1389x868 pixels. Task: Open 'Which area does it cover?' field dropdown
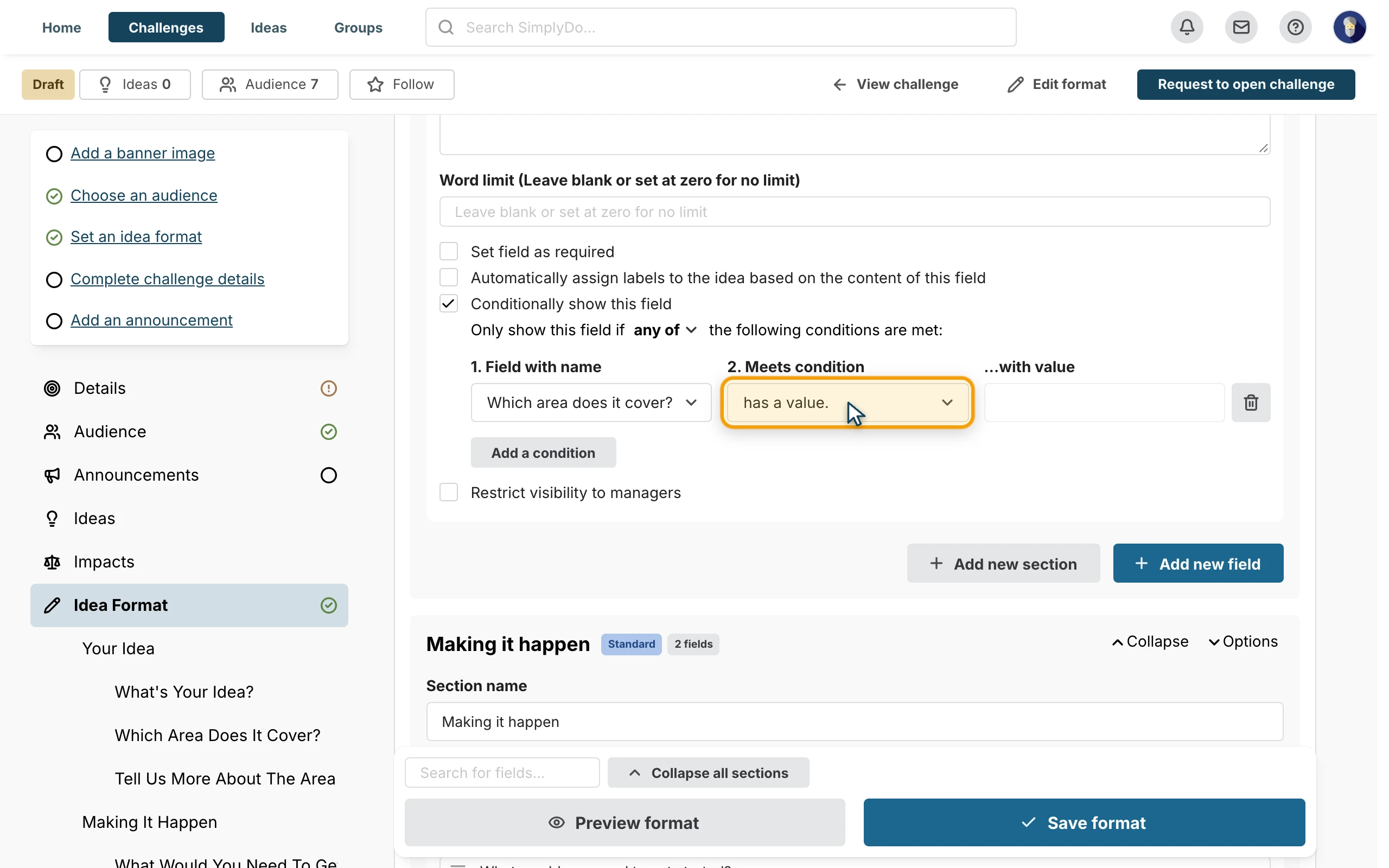(591, 403)
